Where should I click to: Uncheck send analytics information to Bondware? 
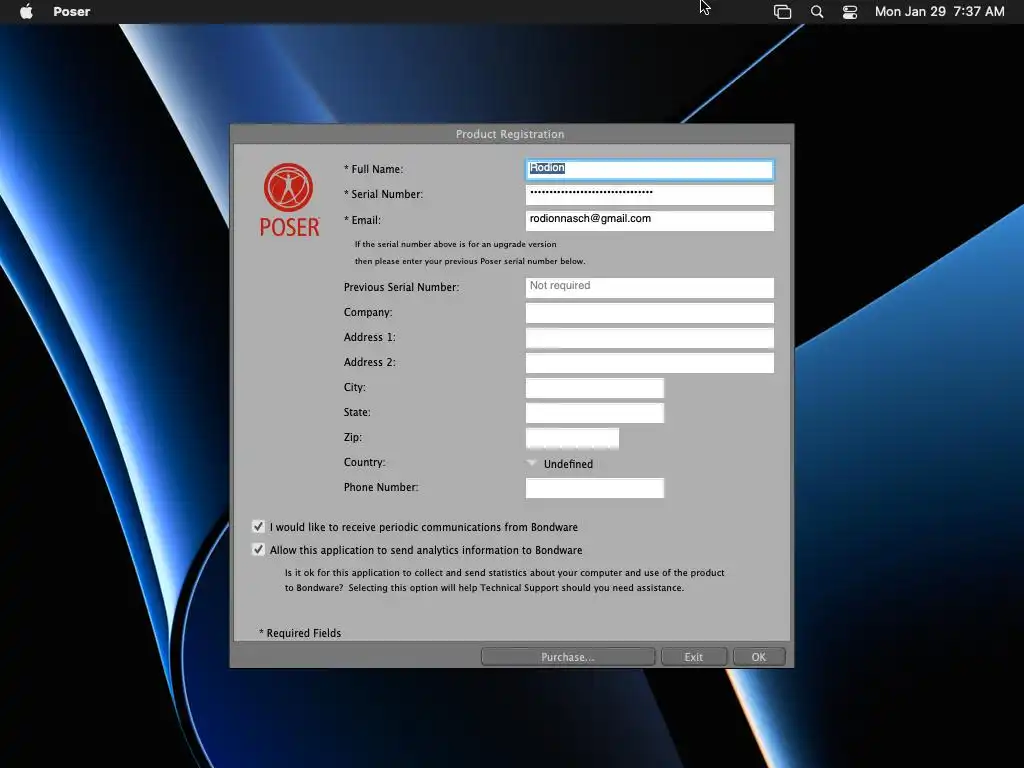259,549
